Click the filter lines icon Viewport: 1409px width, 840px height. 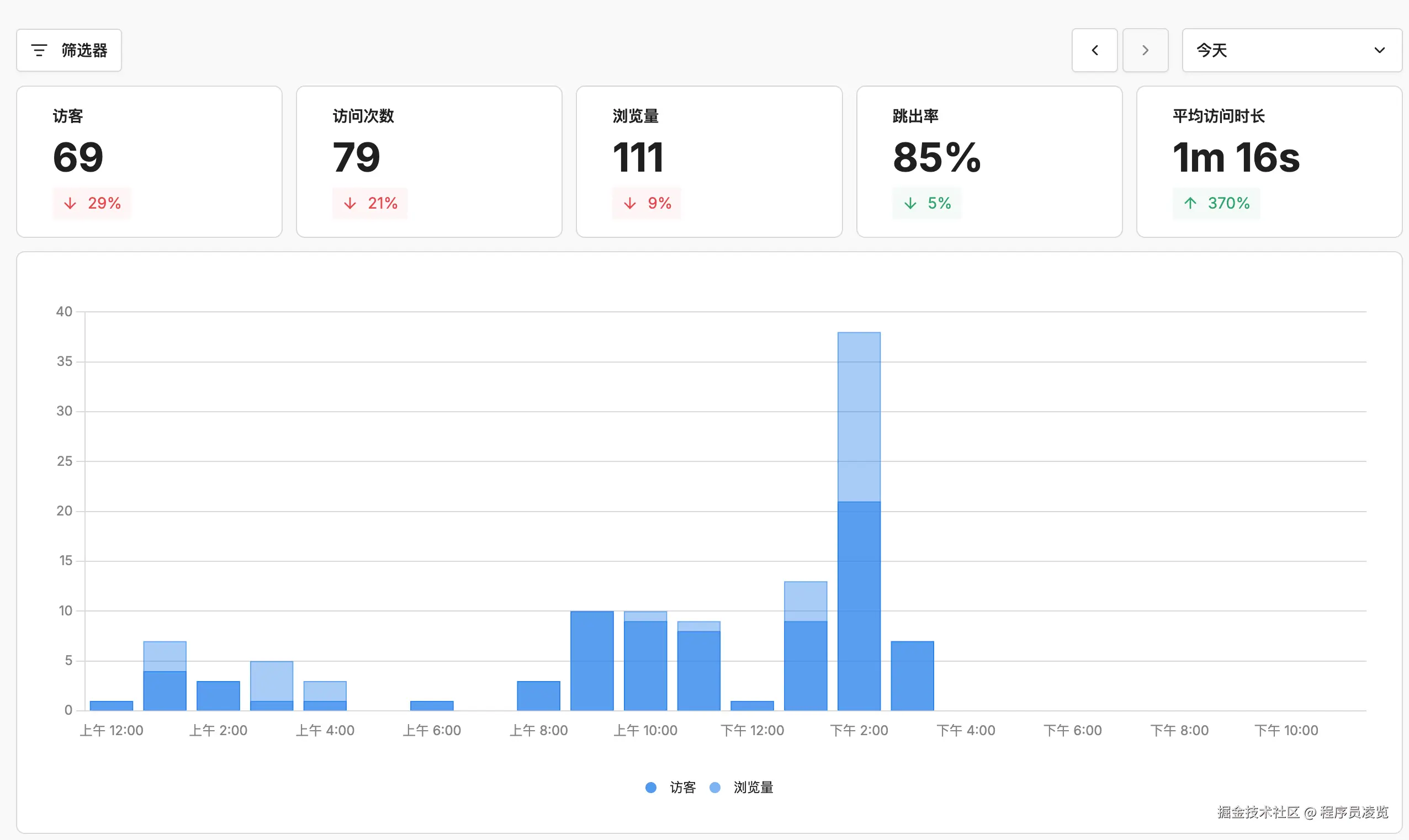point(39,50)
